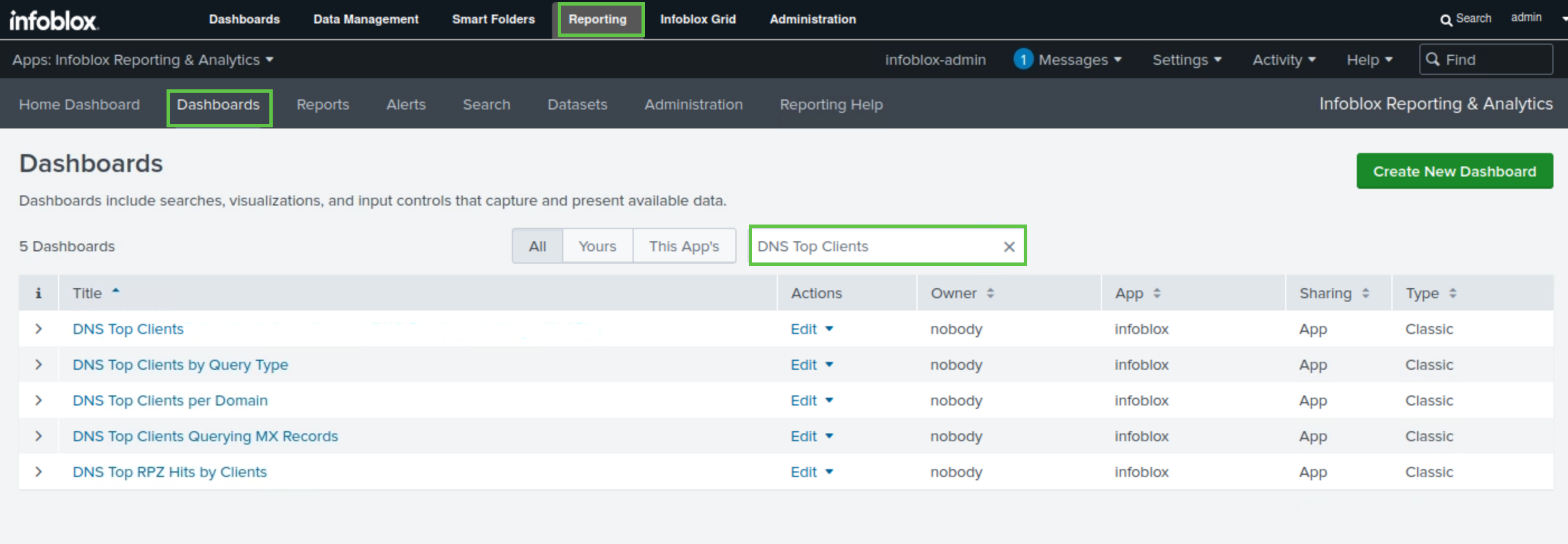Open the DNS Top Clients per Domain dashboard
The height and width of the screenshot is (544, 1568).
click(170, 401)
